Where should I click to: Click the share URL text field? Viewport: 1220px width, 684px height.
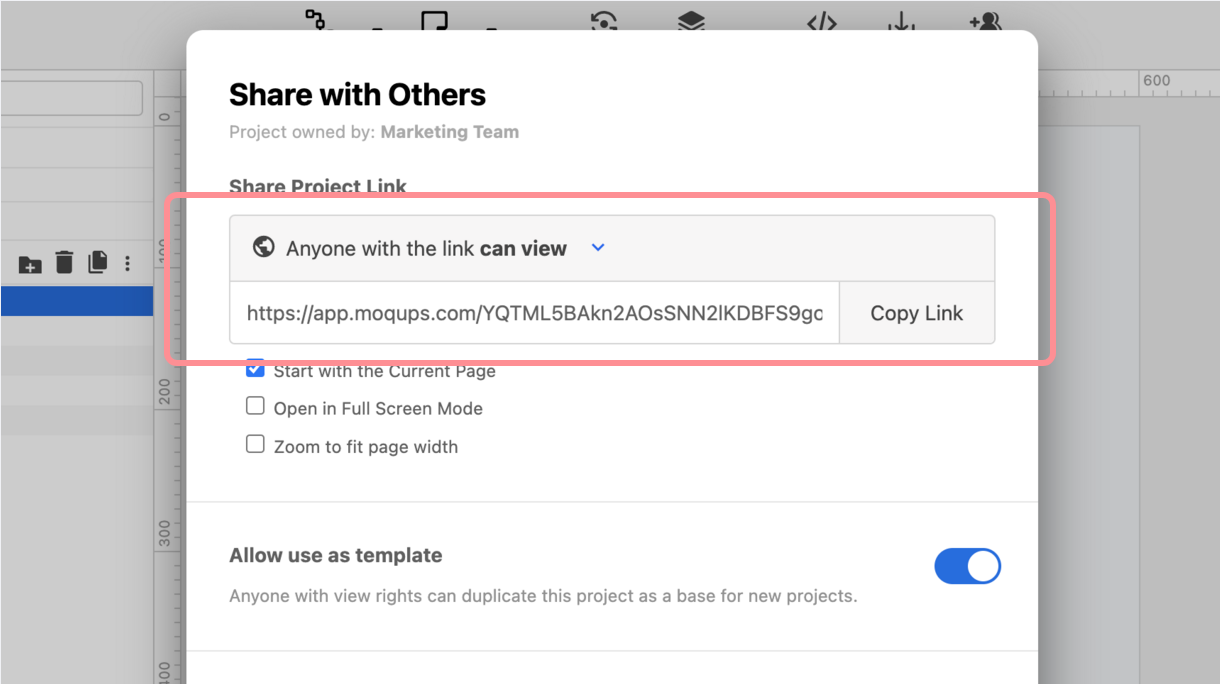[x=534, y=313]
